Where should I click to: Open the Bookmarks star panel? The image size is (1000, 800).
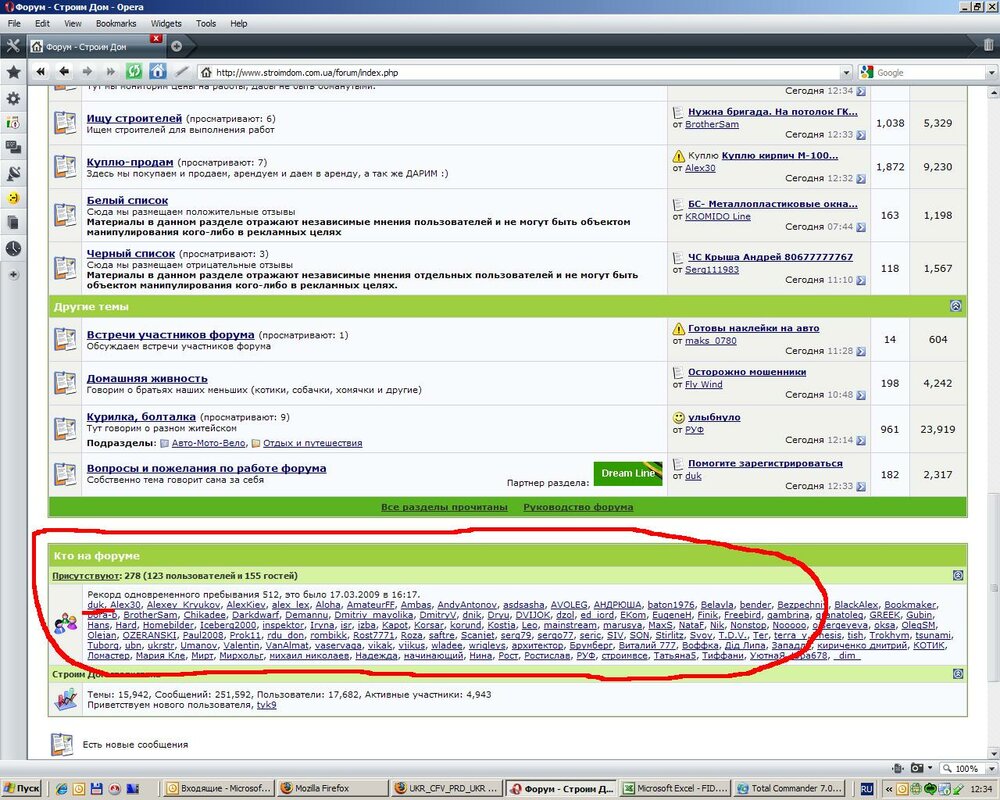click(13, 72)
